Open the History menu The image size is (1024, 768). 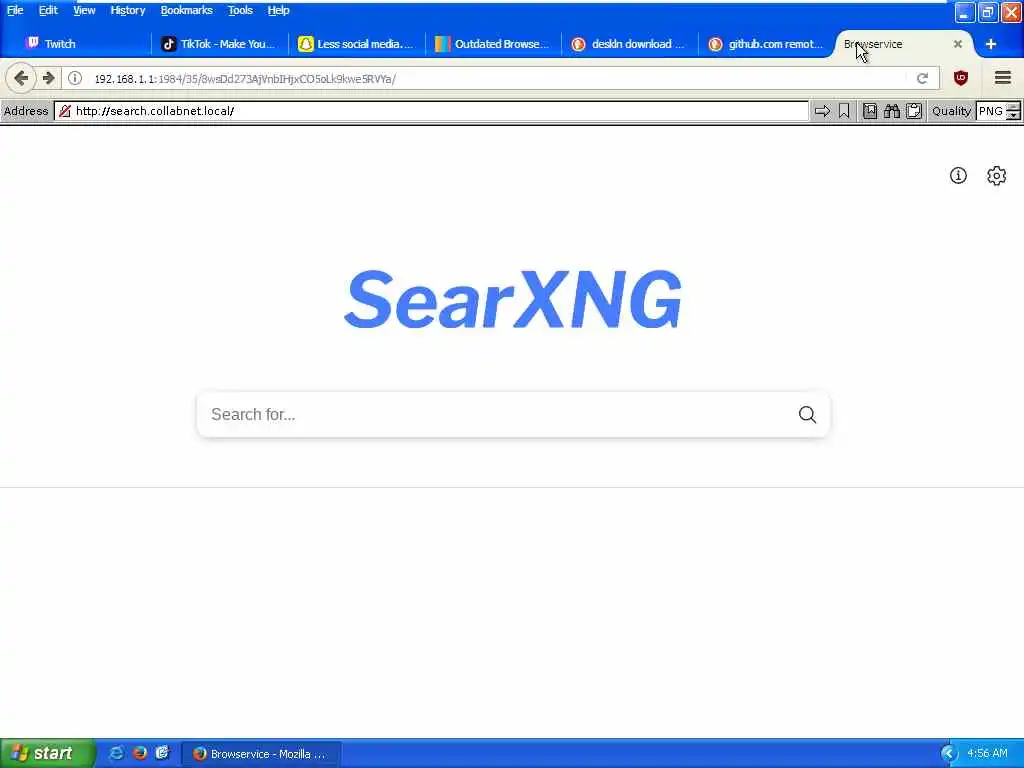[x=127, y=10]
